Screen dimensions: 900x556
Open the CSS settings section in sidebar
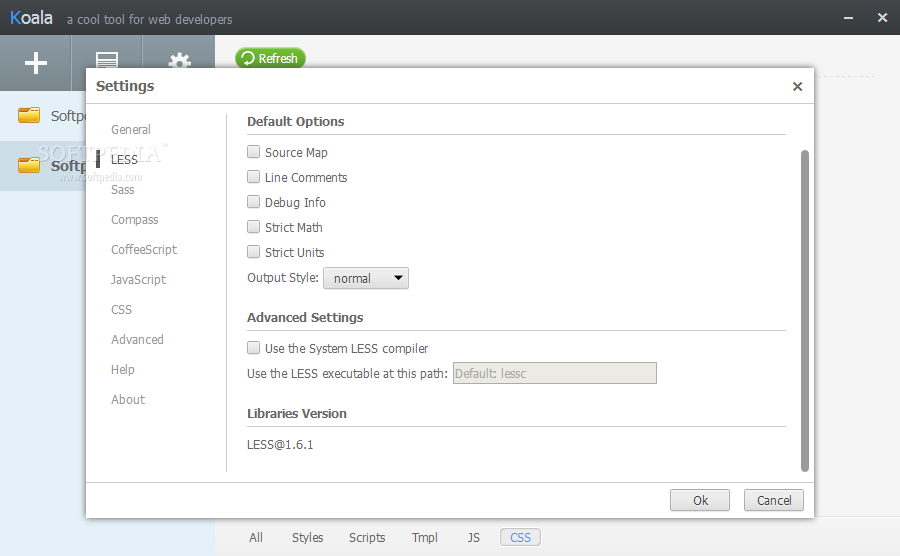(x=121, y=310)
